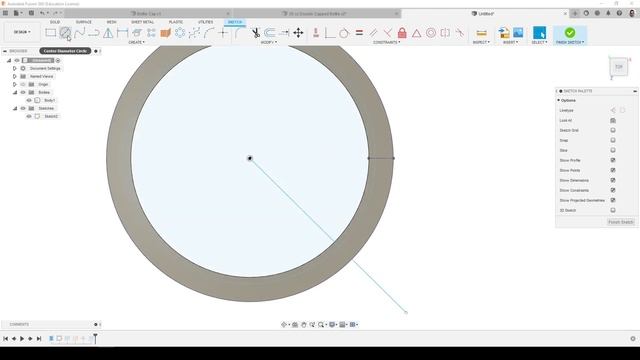Collapse the Bodies tree node

(x=15, y=92)
